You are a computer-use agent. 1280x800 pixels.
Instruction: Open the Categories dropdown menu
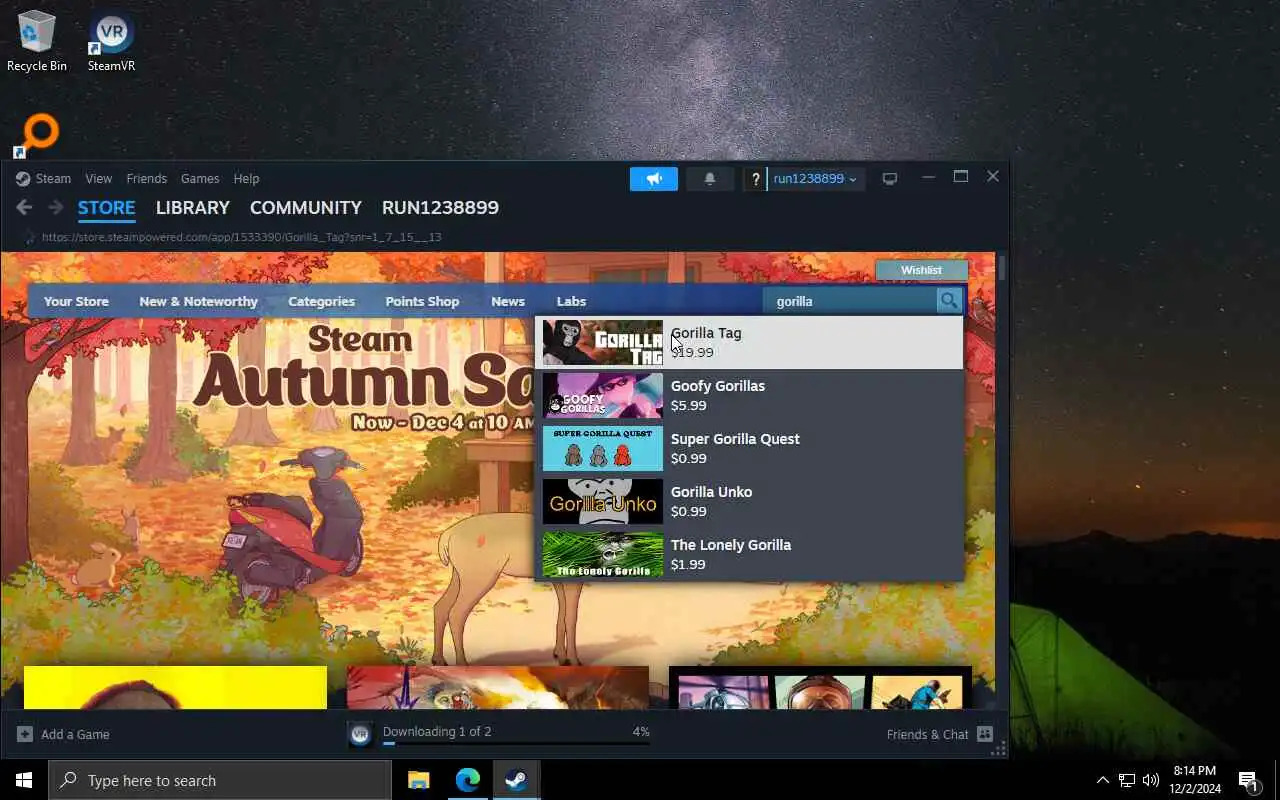[x=321, y=301]
